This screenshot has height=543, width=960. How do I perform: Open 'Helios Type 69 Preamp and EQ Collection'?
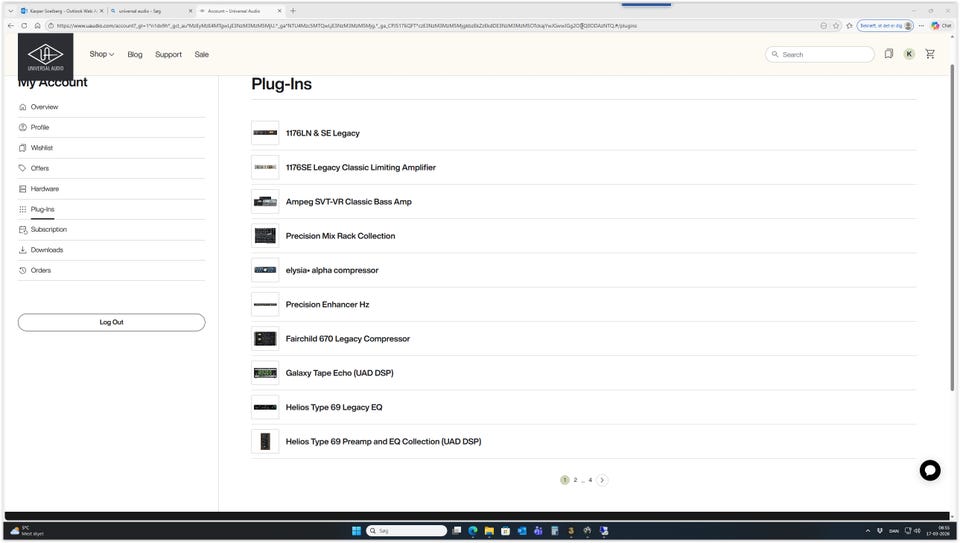pyautogui.click(x=383, y=441)
